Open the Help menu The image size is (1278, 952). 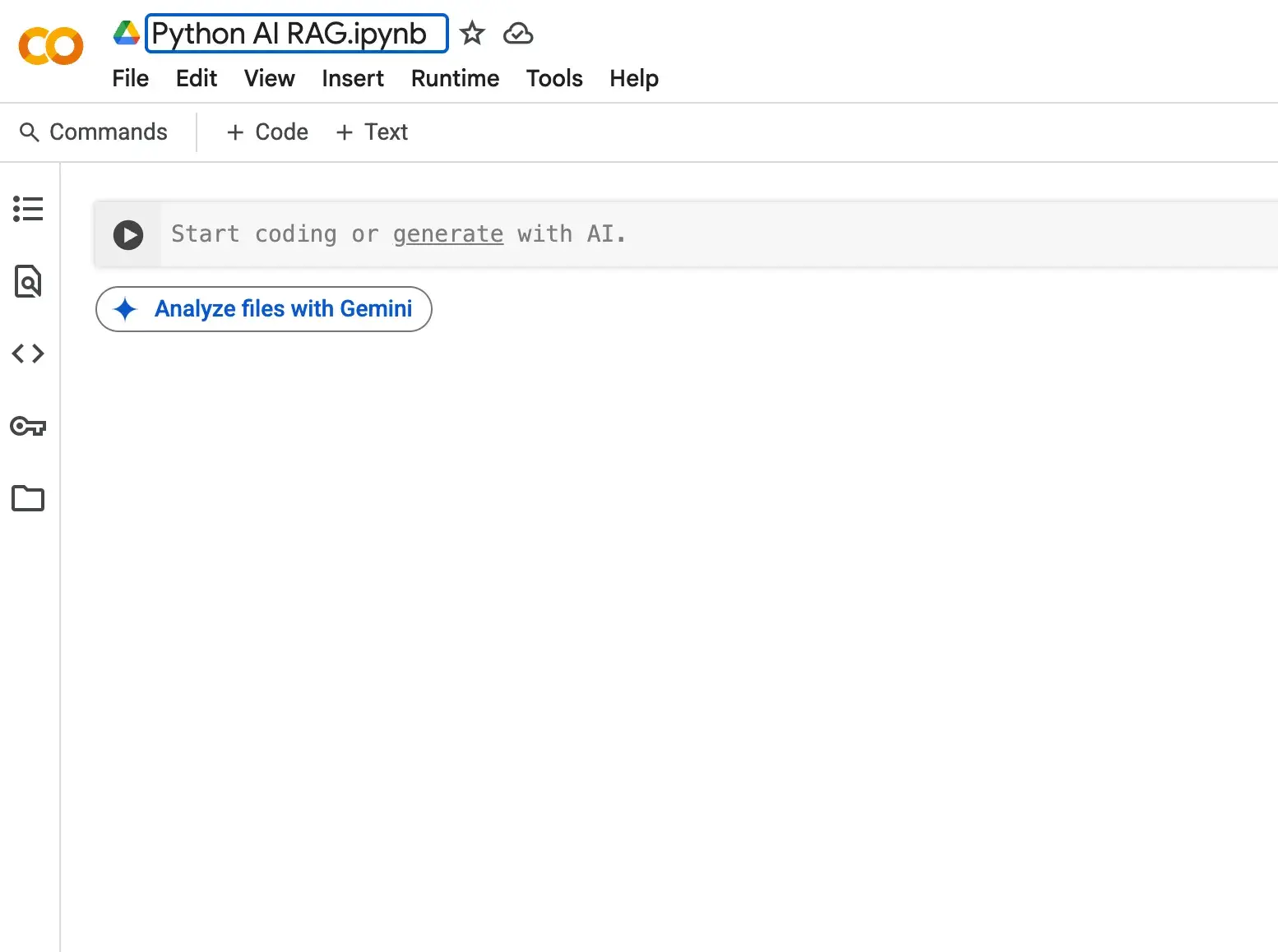click(x=633, y=78)
